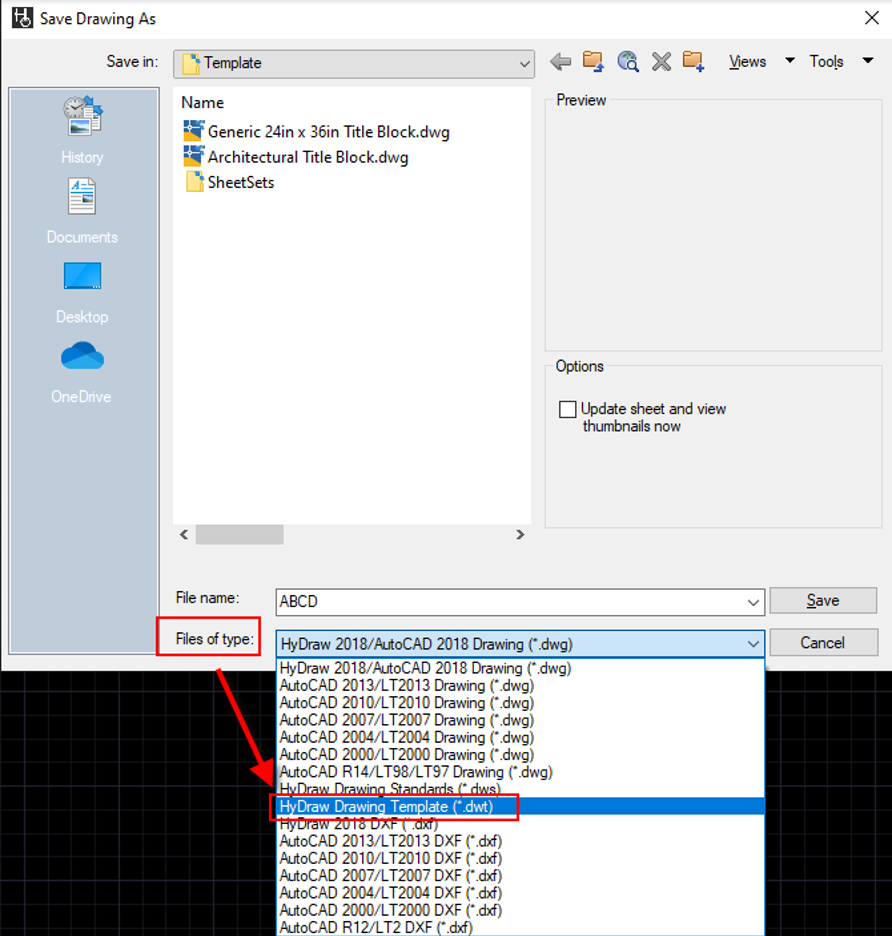The width and height of the screenshot is (892, 936).
Task: Select HyDraw Drawing Standards (*.dws)
Action: coord(520,789)
